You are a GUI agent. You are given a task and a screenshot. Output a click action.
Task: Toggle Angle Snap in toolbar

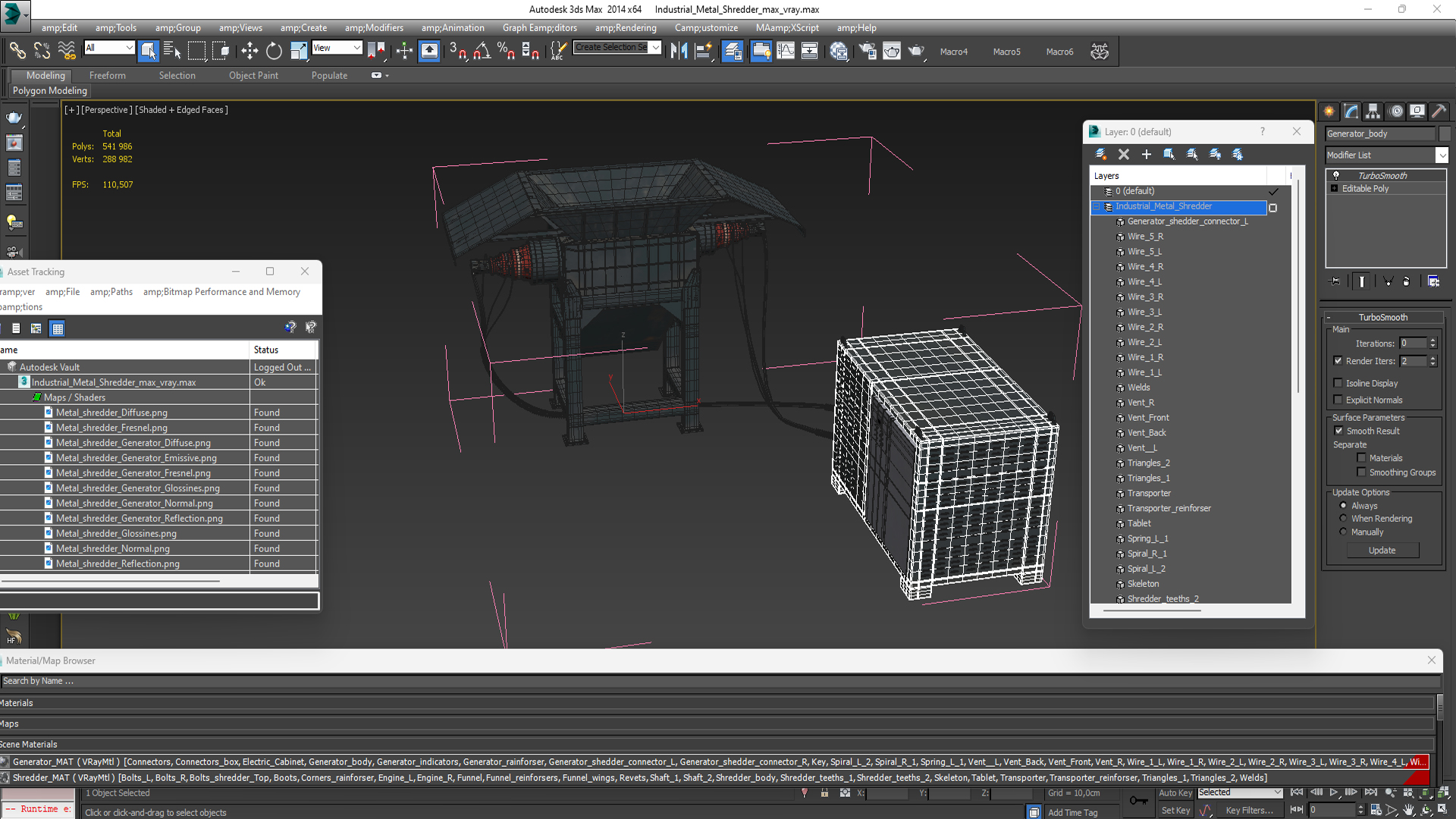[482, 51]
